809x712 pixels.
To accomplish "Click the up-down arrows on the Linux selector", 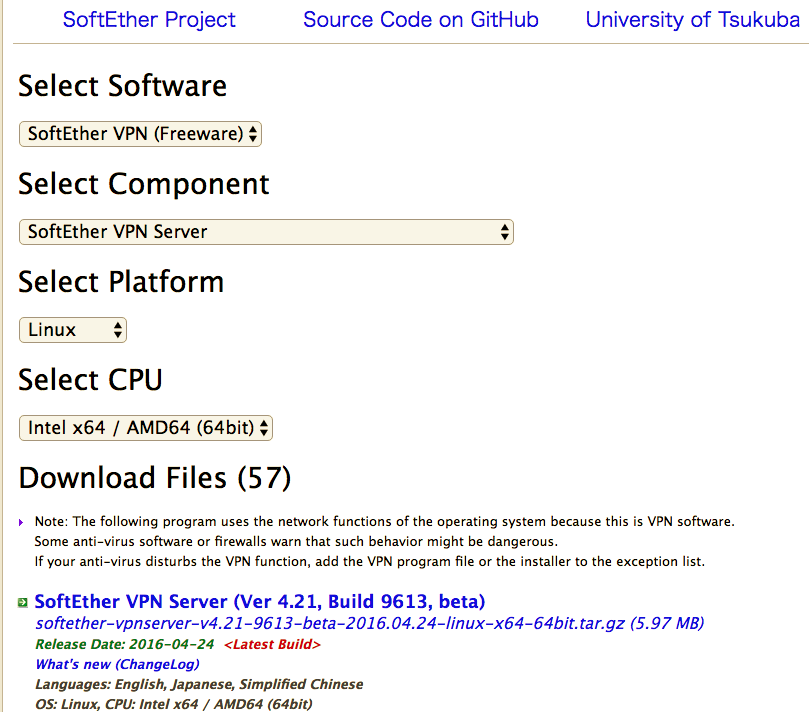I will [118, 330].
